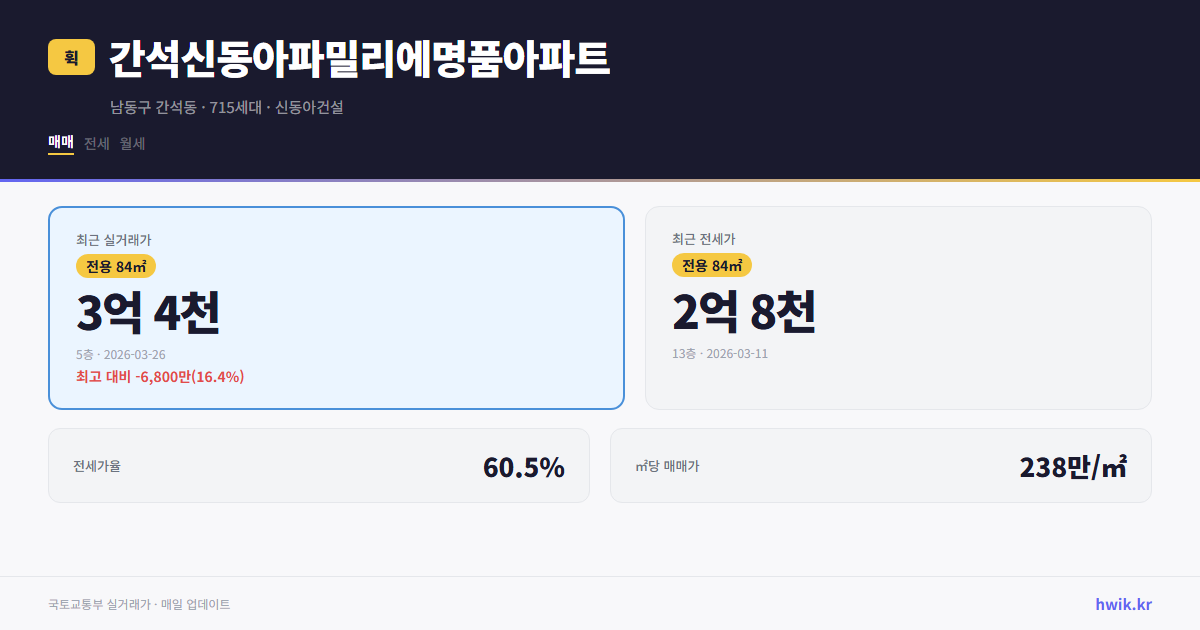
Task: Click the ㎡당 매매가 info card
Action: click(x=880, y=465)
